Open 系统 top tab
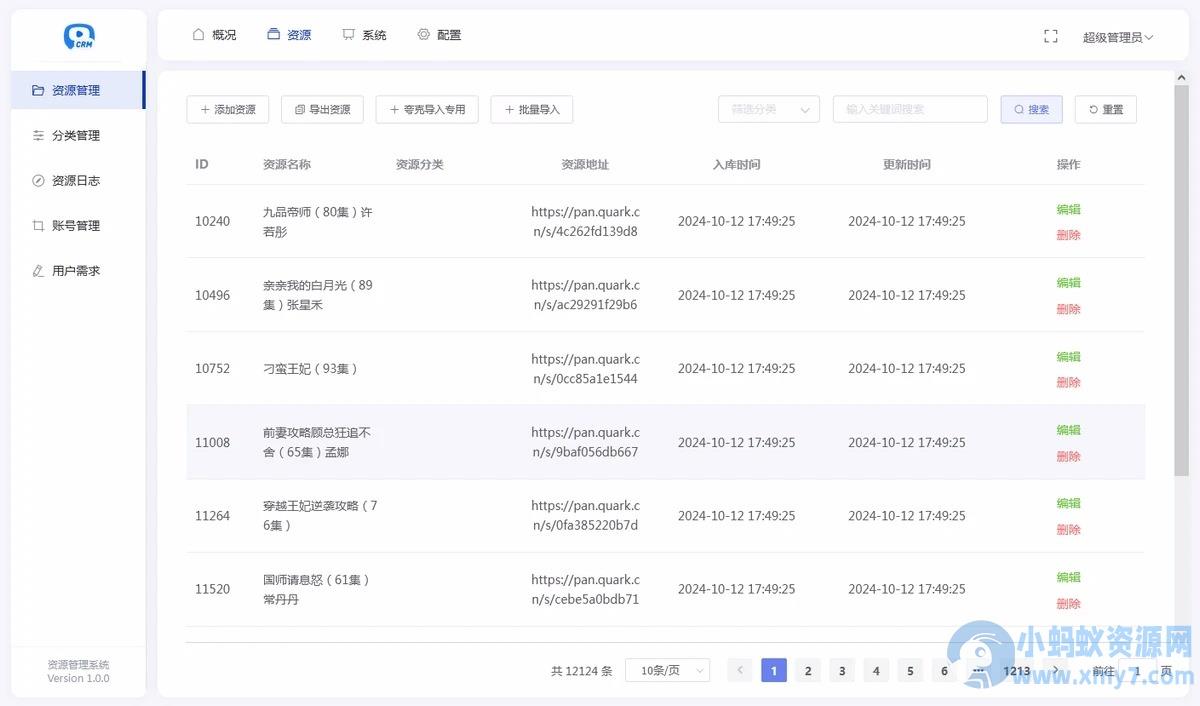This screenshot has width=1200, height=706. coord(364,35)
